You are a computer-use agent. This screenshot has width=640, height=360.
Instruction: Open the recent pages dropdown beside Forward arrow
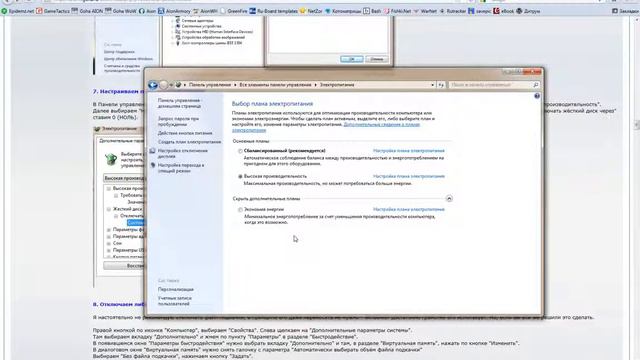pos(171,85)
